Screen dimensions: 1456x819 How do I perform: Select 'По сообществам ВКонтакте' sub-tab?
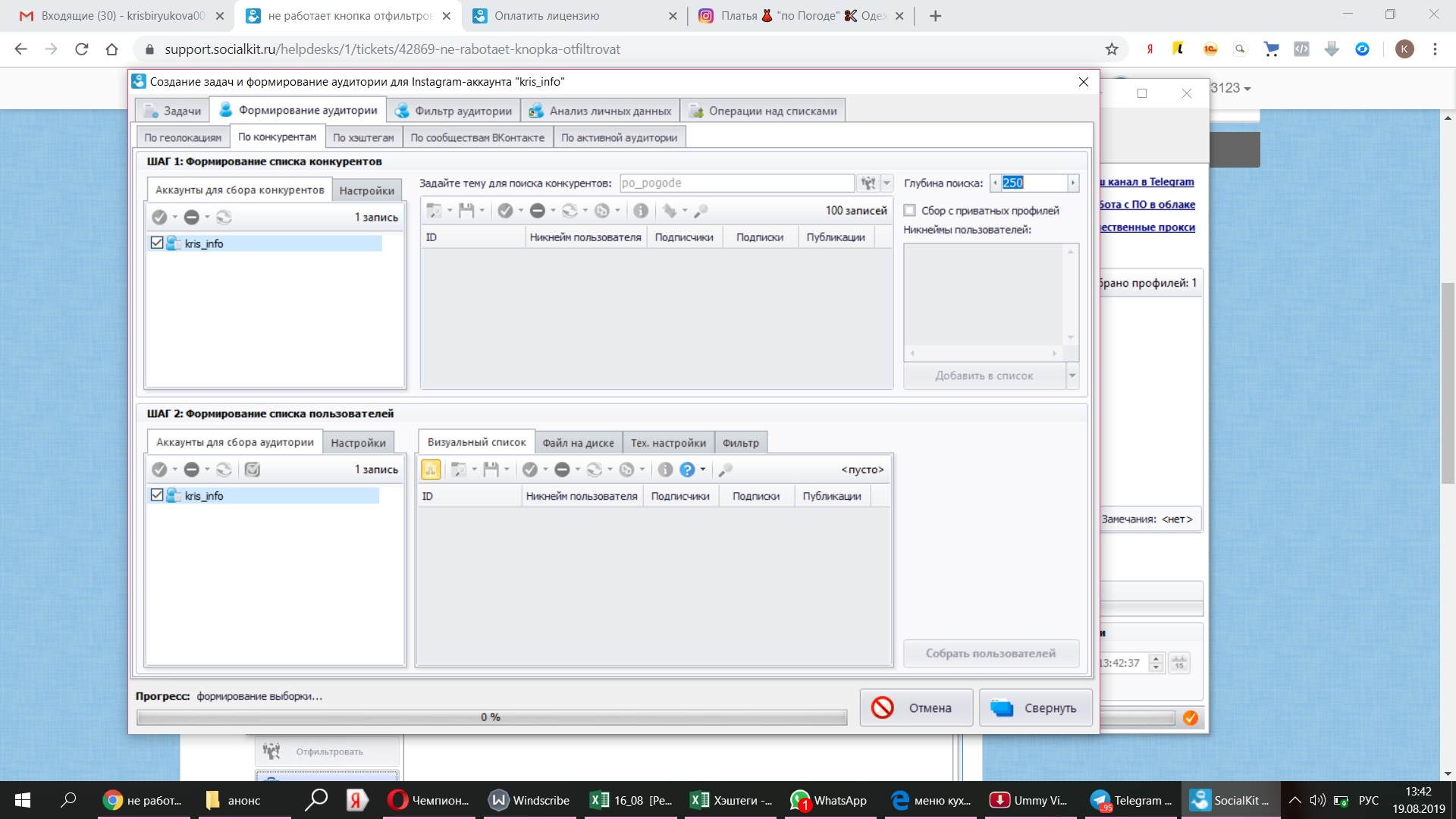(x=478, y=138)
